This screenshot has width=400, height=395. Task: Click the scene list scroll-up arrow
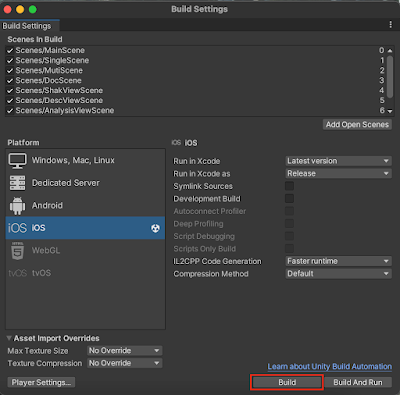tap(390, 51)
